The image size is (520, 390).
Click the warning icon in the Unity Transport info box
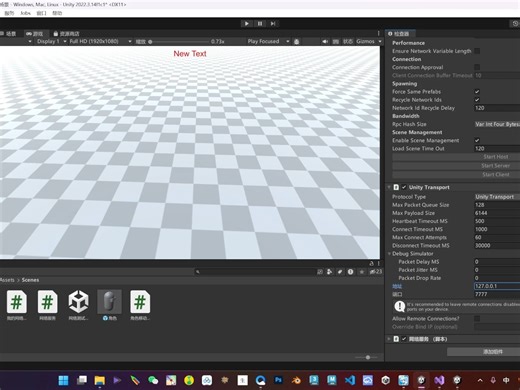point(399,306)
